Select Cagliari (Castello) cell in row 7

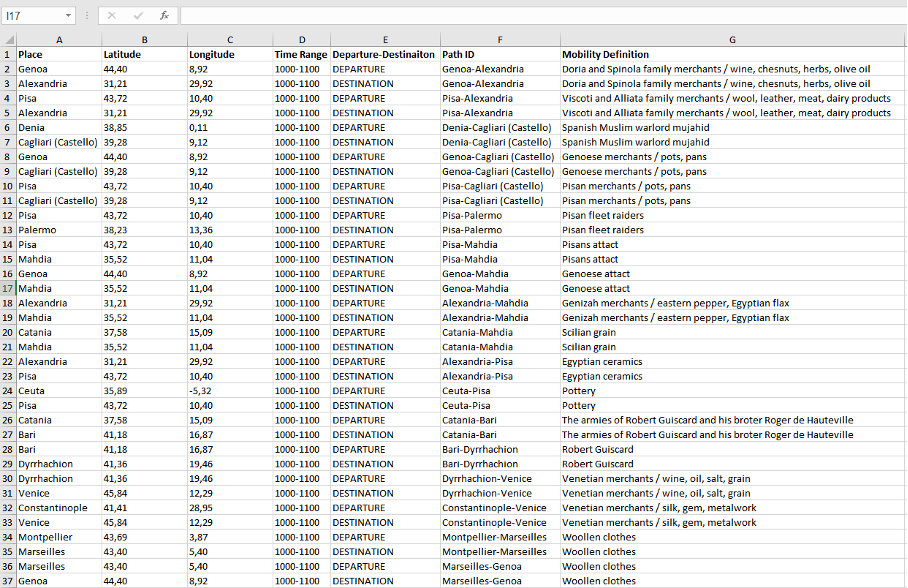click(x=59, y=143)
